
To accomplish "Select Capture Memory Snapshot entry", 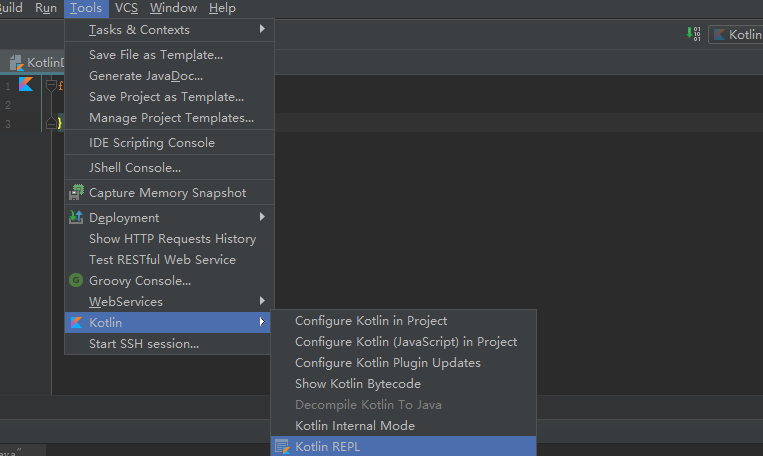I will [x=167, y=193].
